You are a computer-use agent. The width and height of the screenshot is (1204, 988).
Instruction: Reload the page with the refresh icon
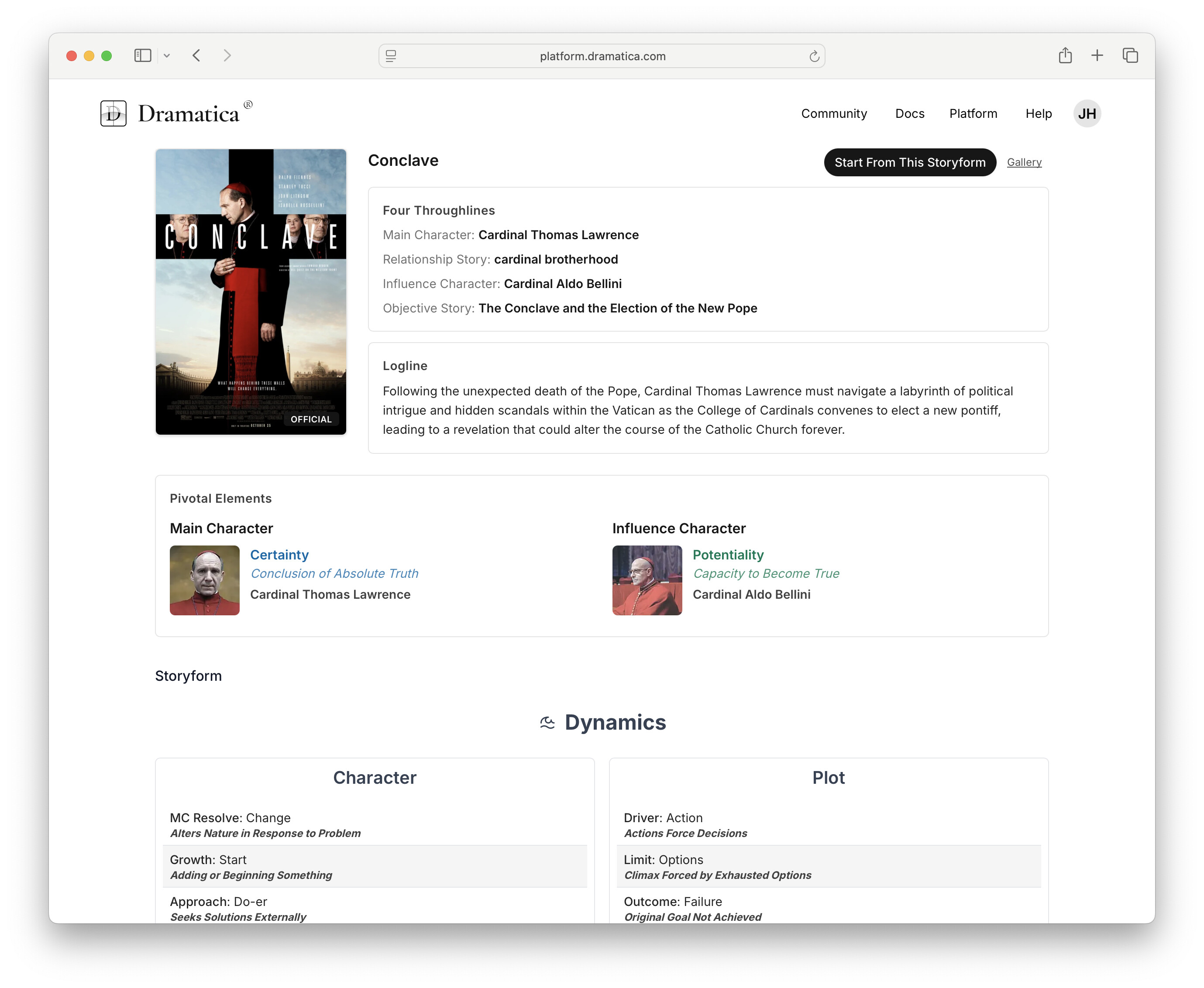(x=814, y=56)
